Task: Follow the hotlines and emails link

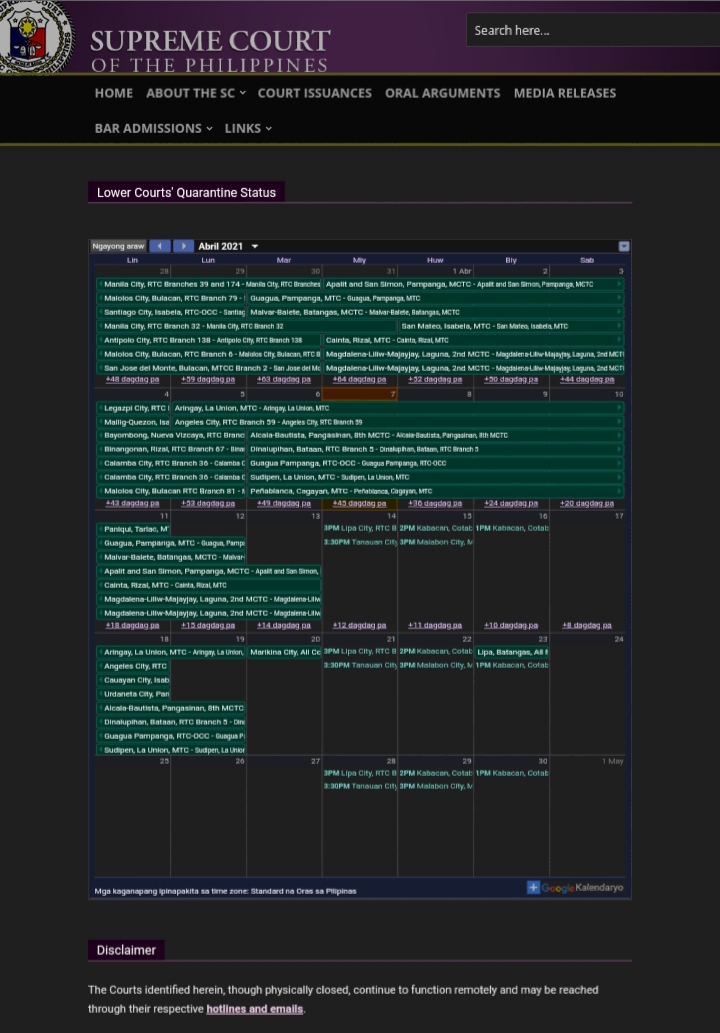Action: click(x=254, y=1009)
